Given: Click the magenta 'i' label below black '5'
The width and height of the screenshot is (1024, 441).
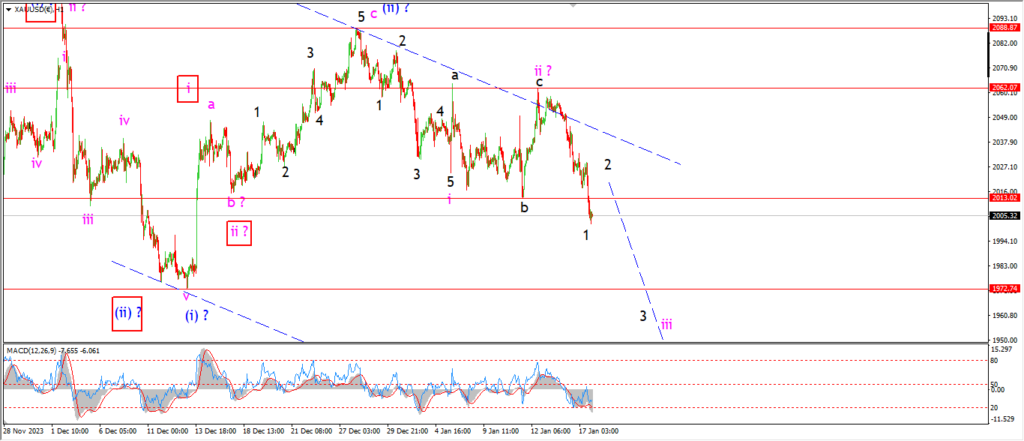Looking at the screenshot, I should click(449, 199).
